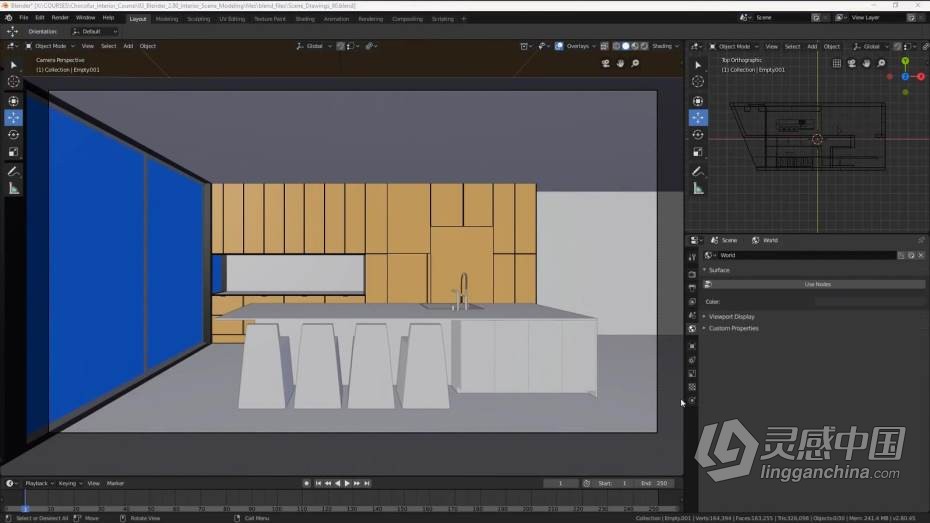Screen dimensions: 930x523
Task: Open the Object properties tab icon
Action: (692, 346)
